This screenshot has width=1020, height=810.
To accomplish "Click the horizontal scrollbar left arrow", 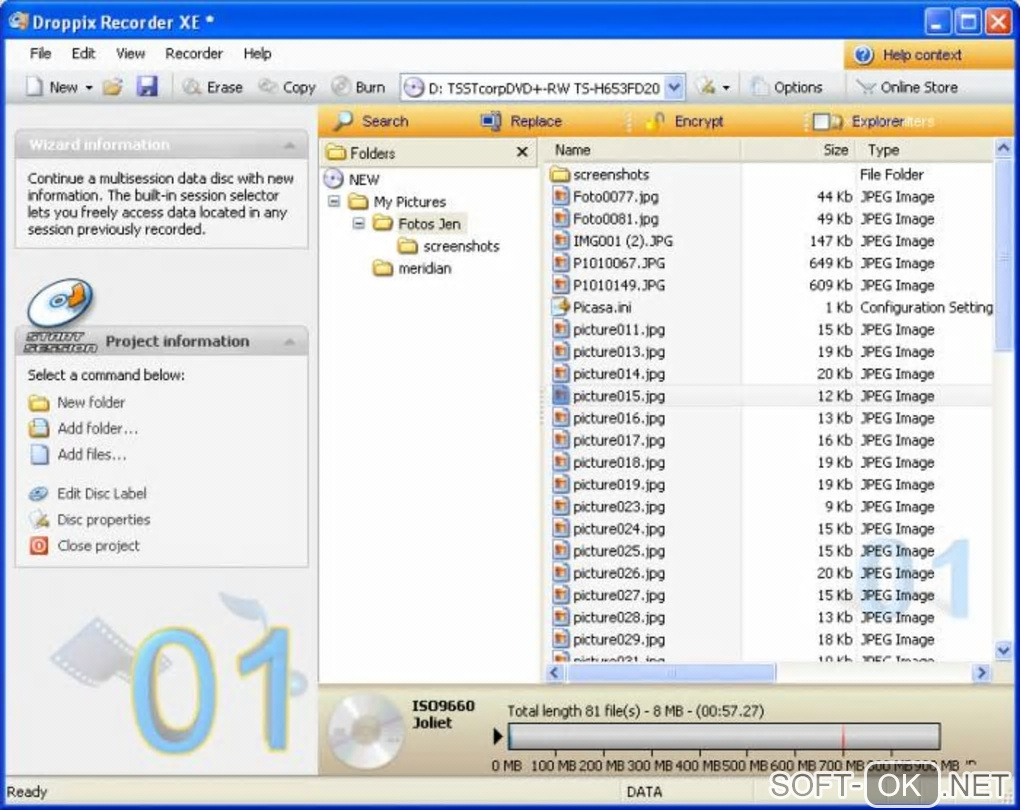I will (x=554, y=673).
